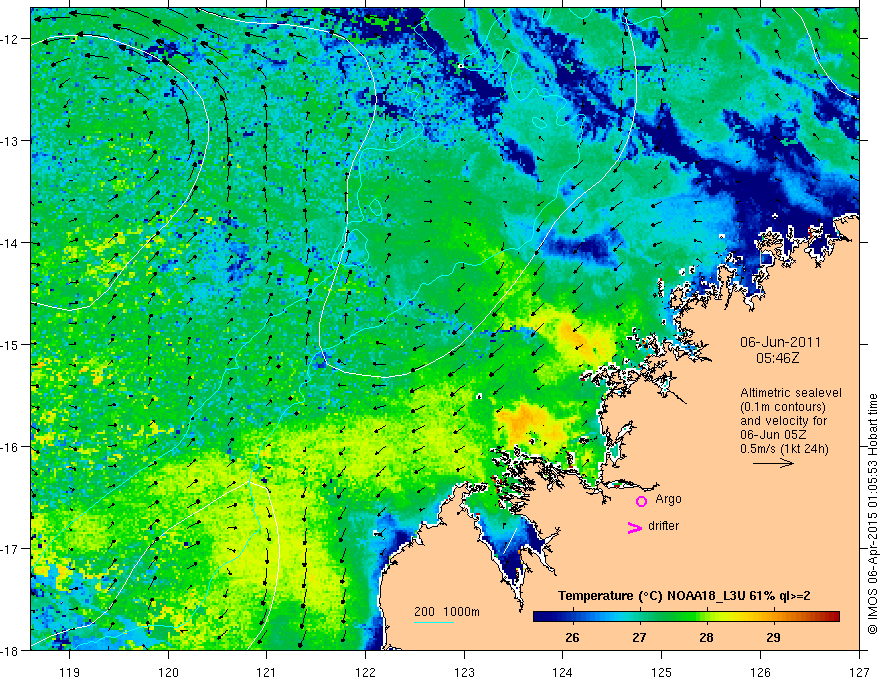Image resolution: width=880 pixels, height=680 pixels.
Task: Click the "200 1000m" bathymetry label
Action: pyautogui.click(x=447, y=612)
